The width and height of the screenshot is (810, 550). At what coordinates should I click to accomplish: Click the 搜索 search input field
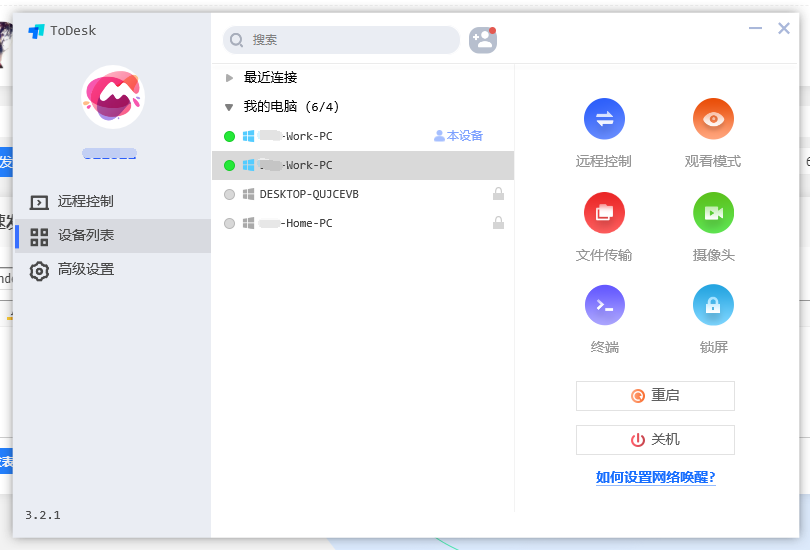coord(341,40)
